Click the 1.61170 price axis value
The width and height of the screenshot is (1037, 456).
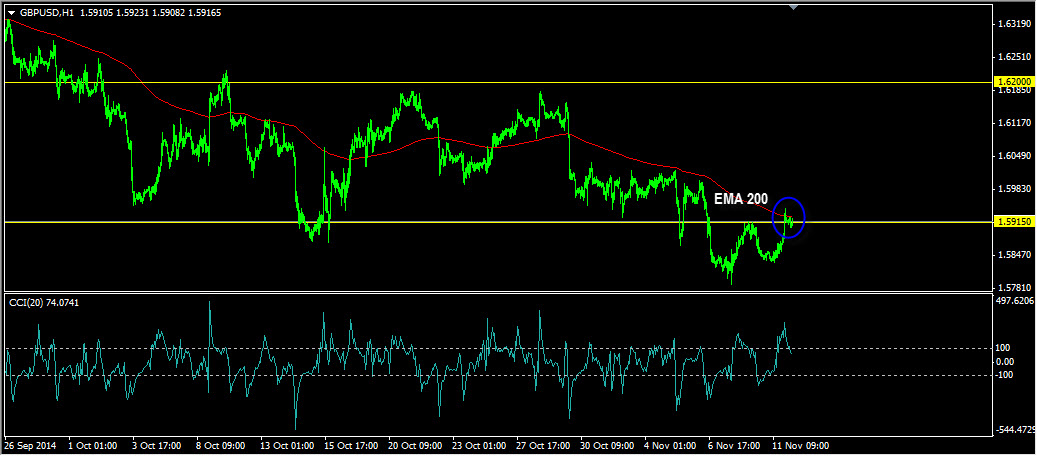click(x=1015, y=123)
